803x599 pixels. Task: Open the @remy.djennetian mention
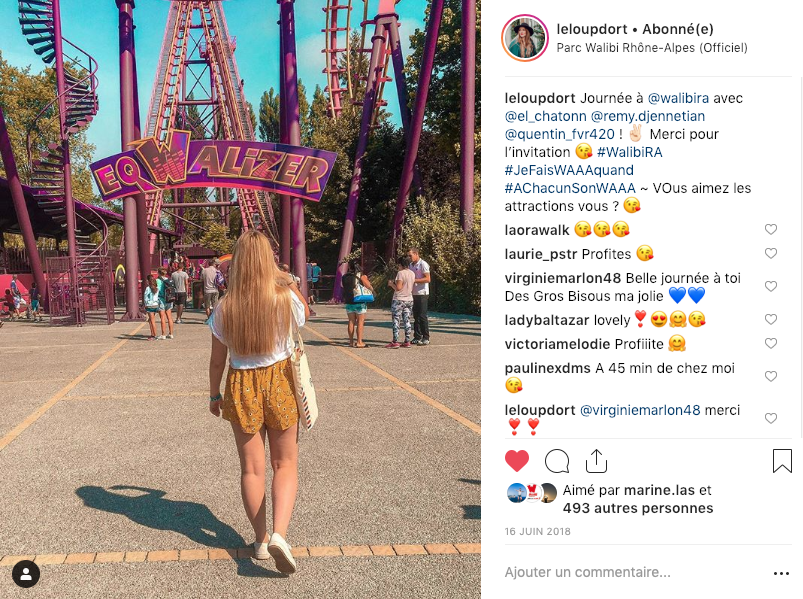tap(648, 116)
